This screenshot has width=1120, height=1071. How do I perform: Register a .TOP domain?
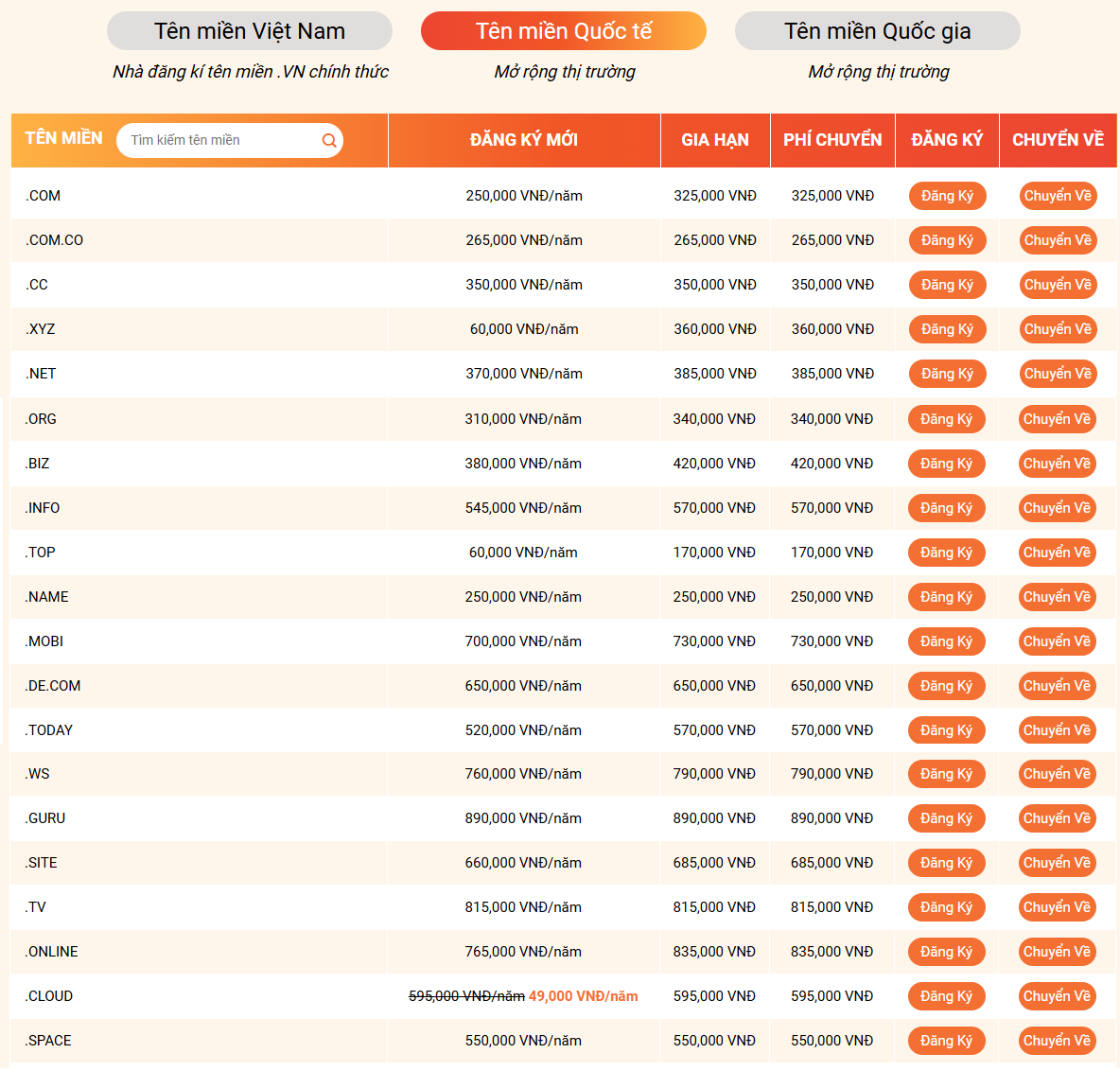point(947,553)
